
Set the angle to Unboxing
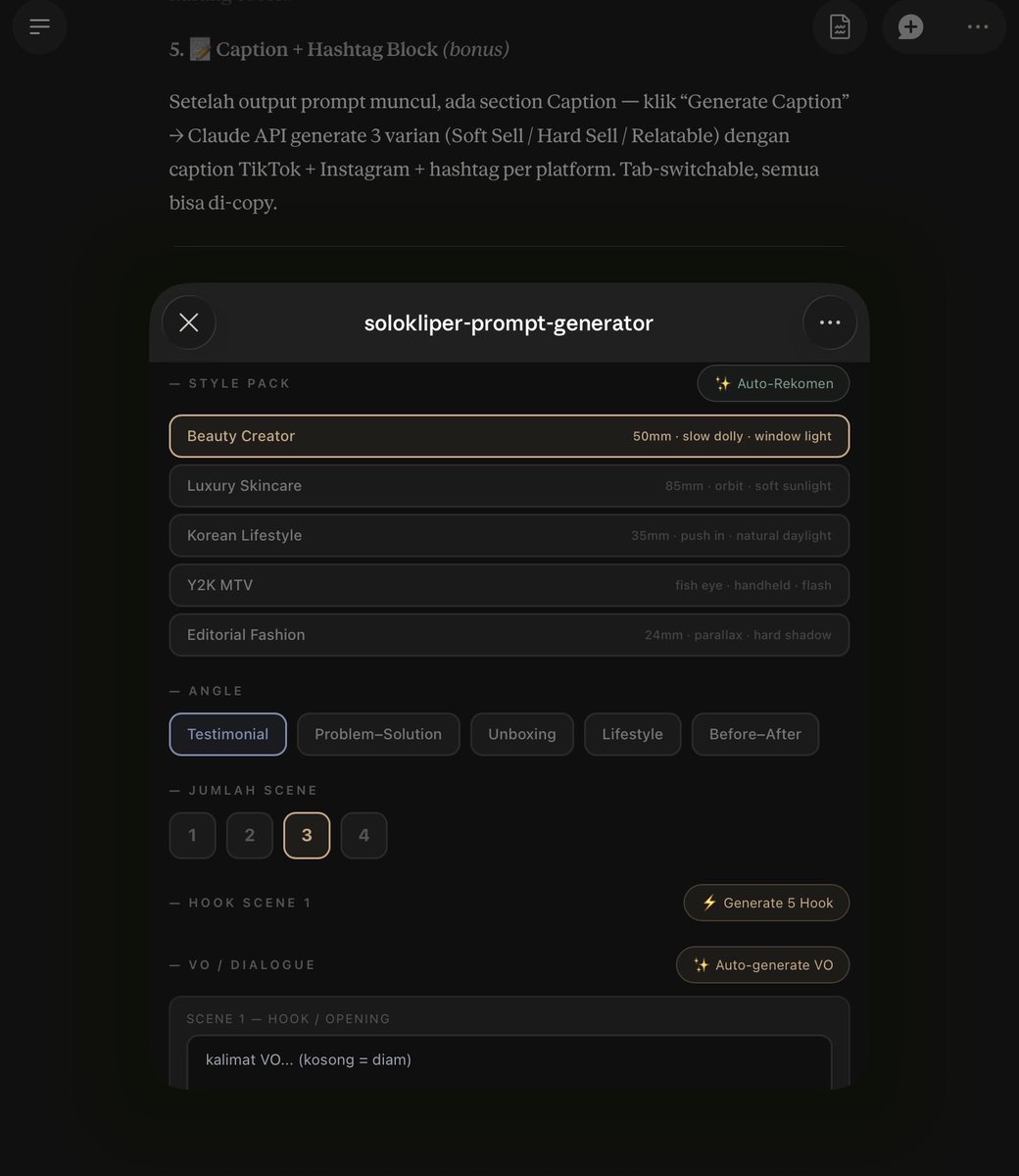click(522, 734)
